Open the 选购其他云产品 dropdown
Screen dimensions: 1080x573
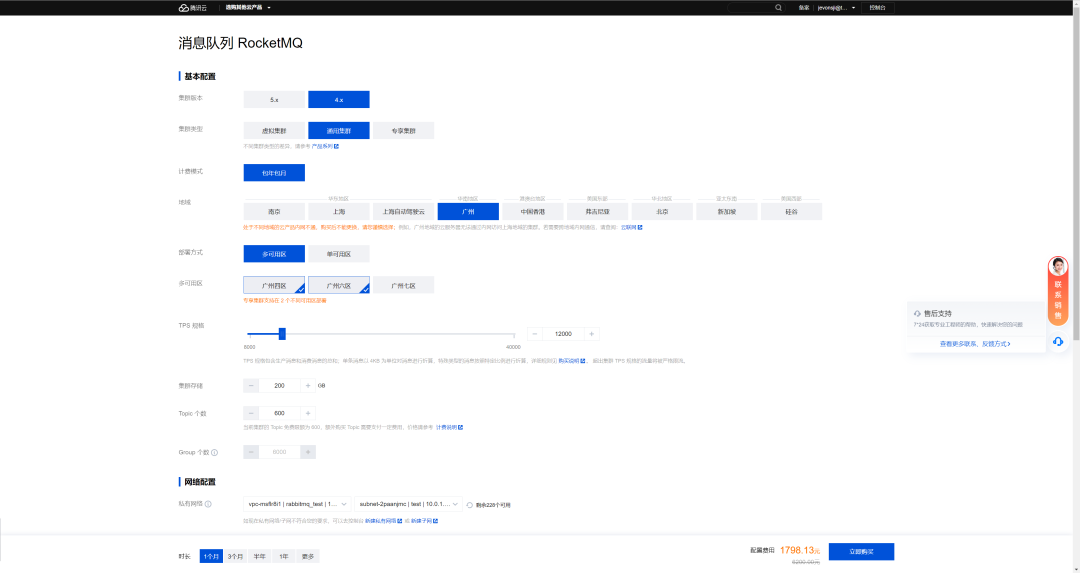tap(248, 8)
